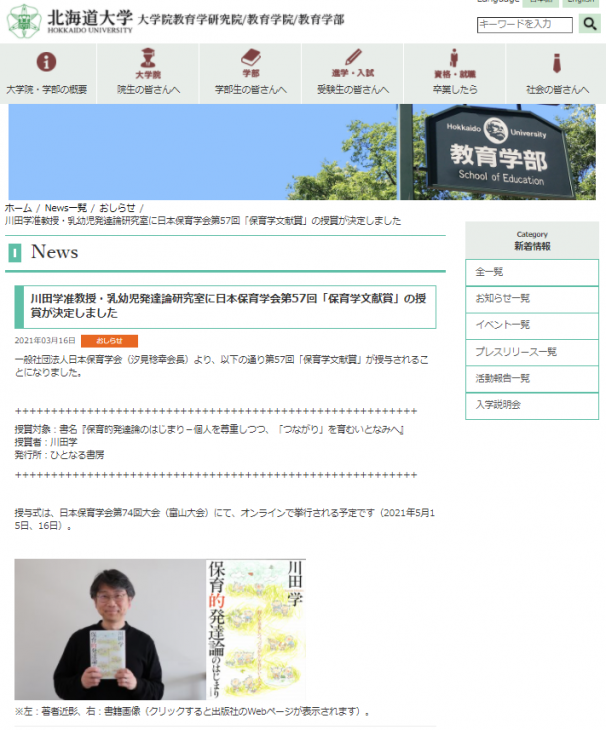The width and height of the screenshot is (606, 730).
Task: Select イベント一覧 in the category sidebar
Action: point(532,325)
